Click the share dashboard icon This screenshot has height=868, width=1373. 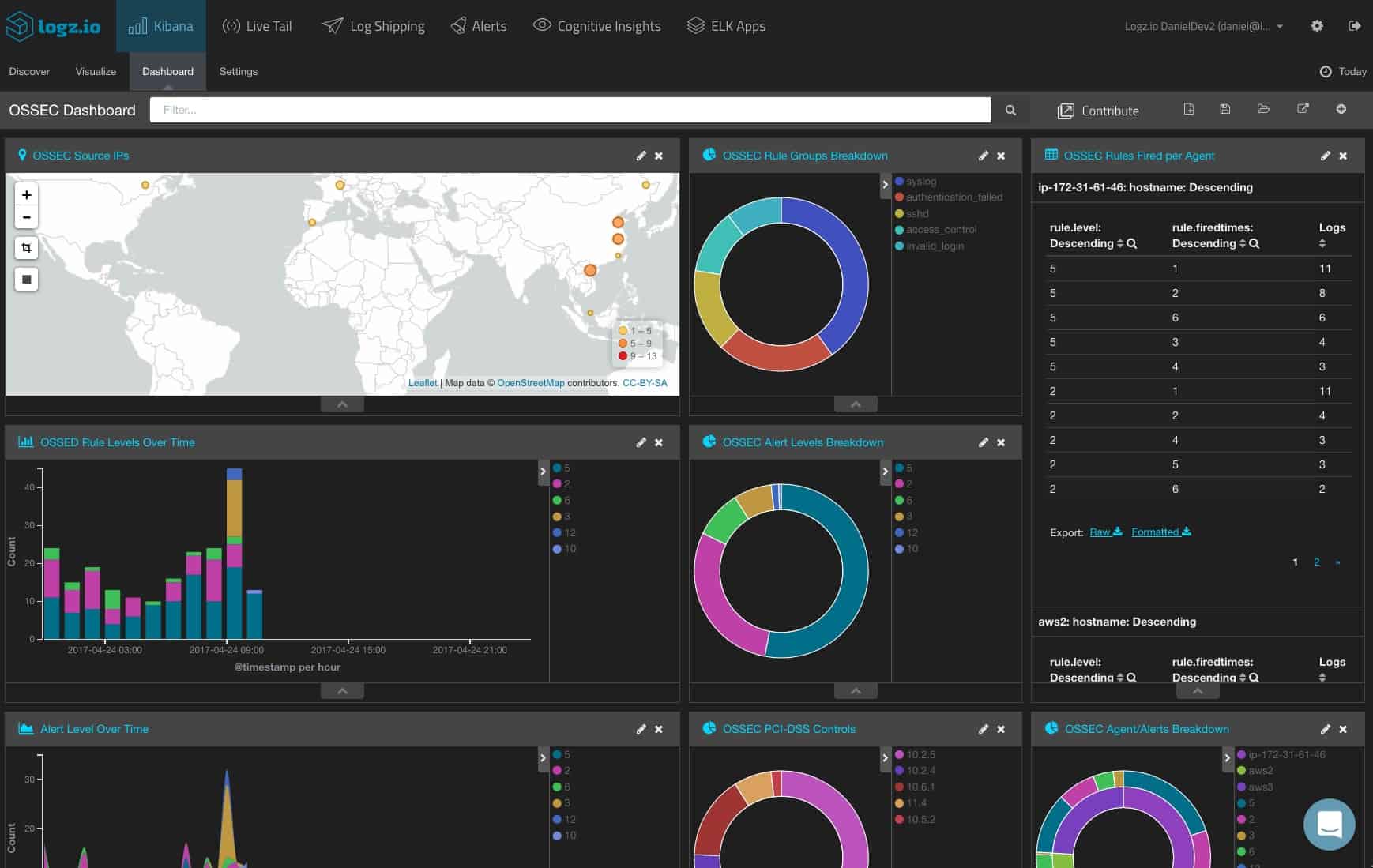click(1303, 109)
